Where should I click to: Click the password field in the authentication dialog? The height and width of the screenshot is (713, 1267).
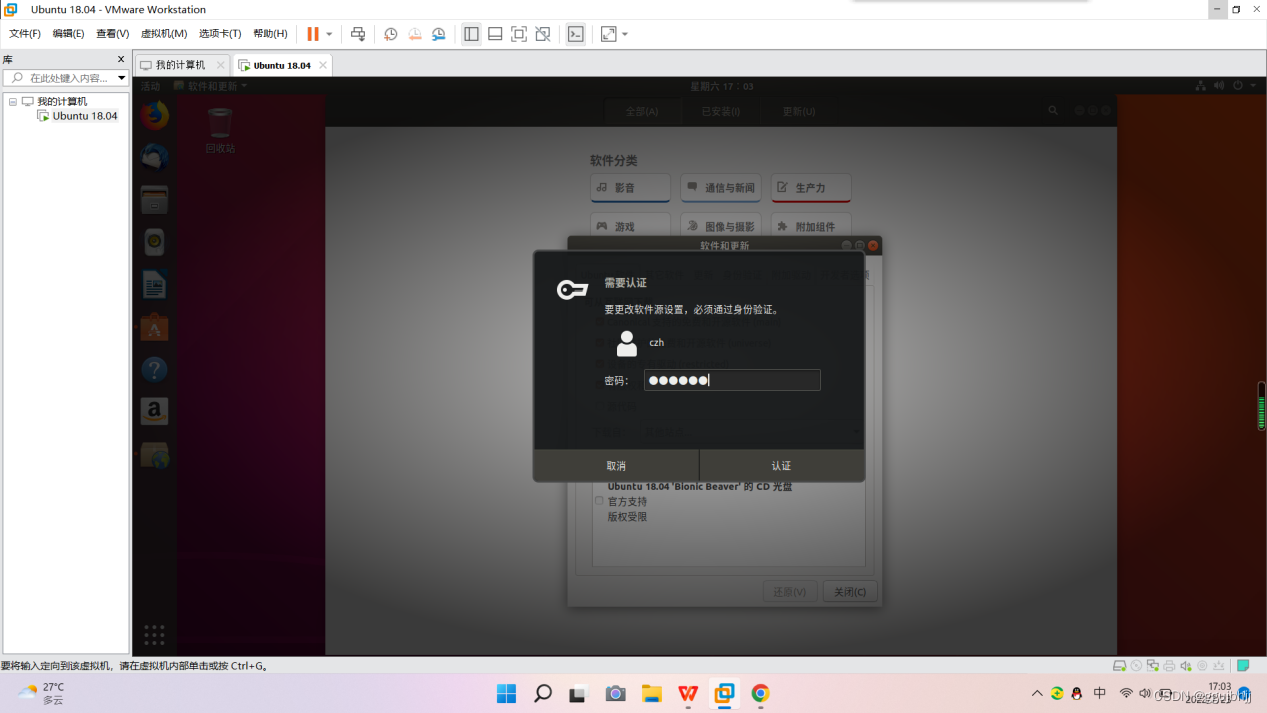click(732, 380)
